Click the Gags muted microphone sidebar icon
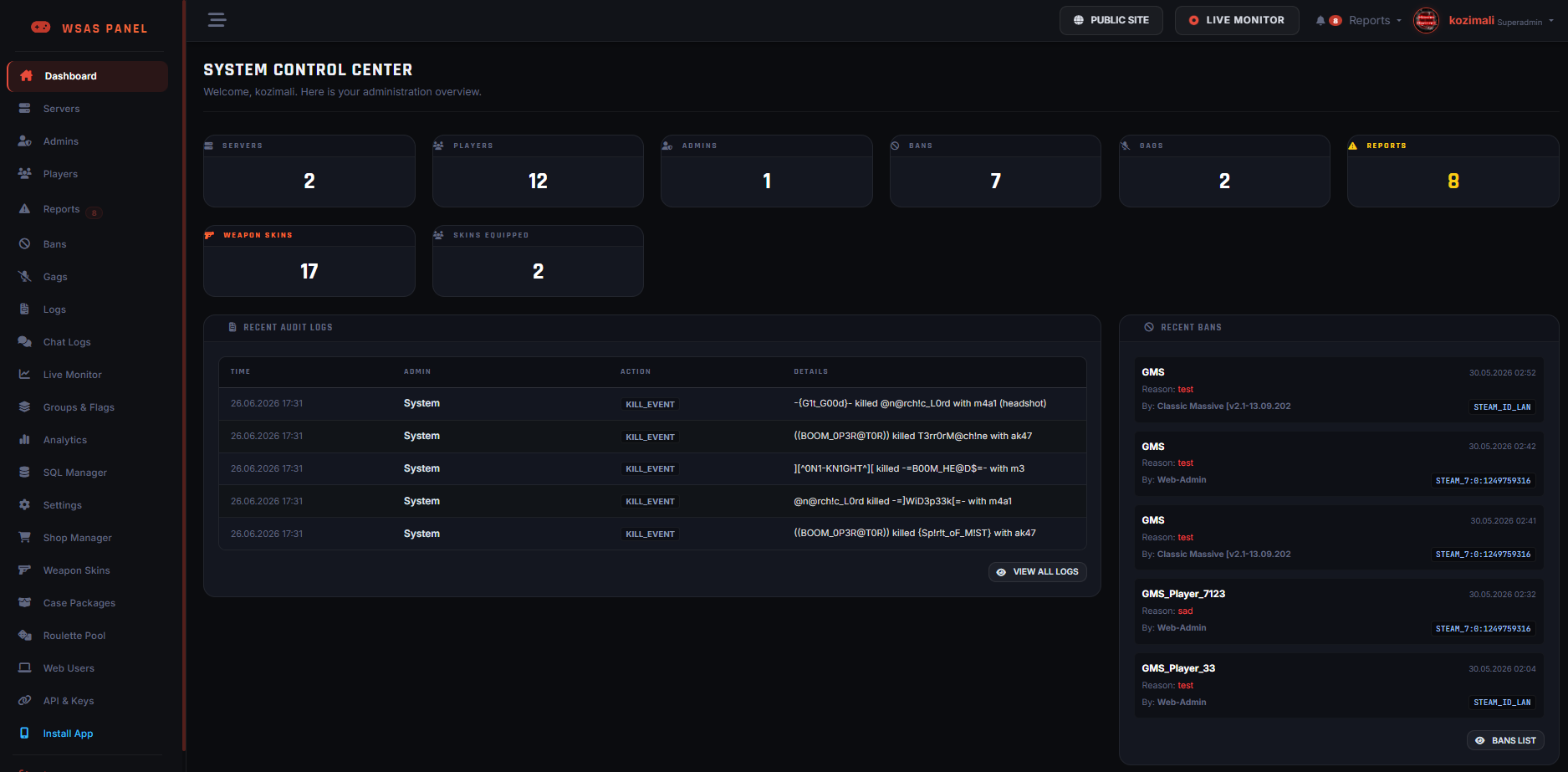The height and width of the screenshot is (772, 1568). tap(25, 277)
